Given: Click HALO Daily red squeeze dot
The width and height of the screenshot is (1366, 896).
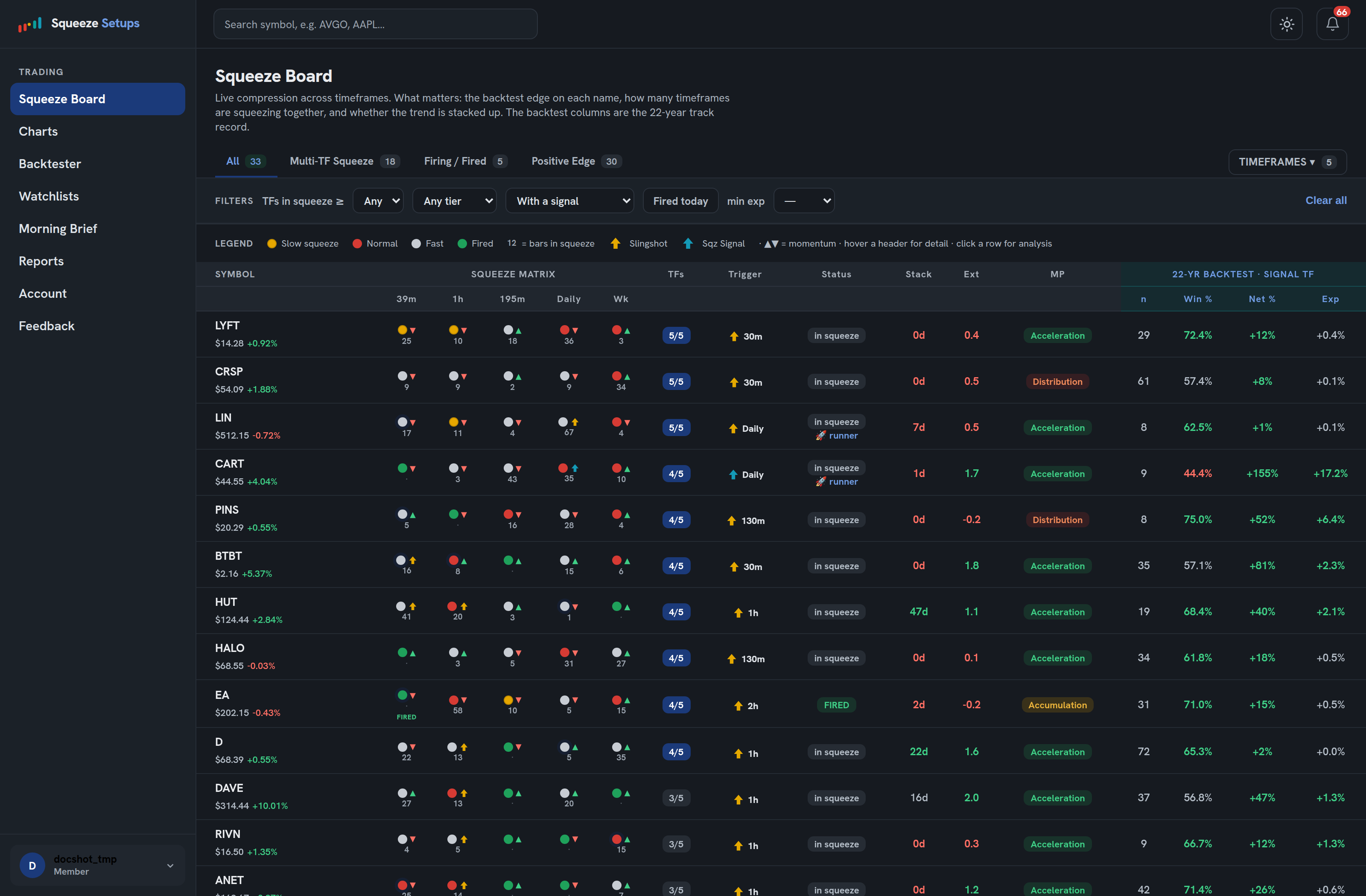Looking at the screenshot, I should pyautogui.click(x=564, y=652).
